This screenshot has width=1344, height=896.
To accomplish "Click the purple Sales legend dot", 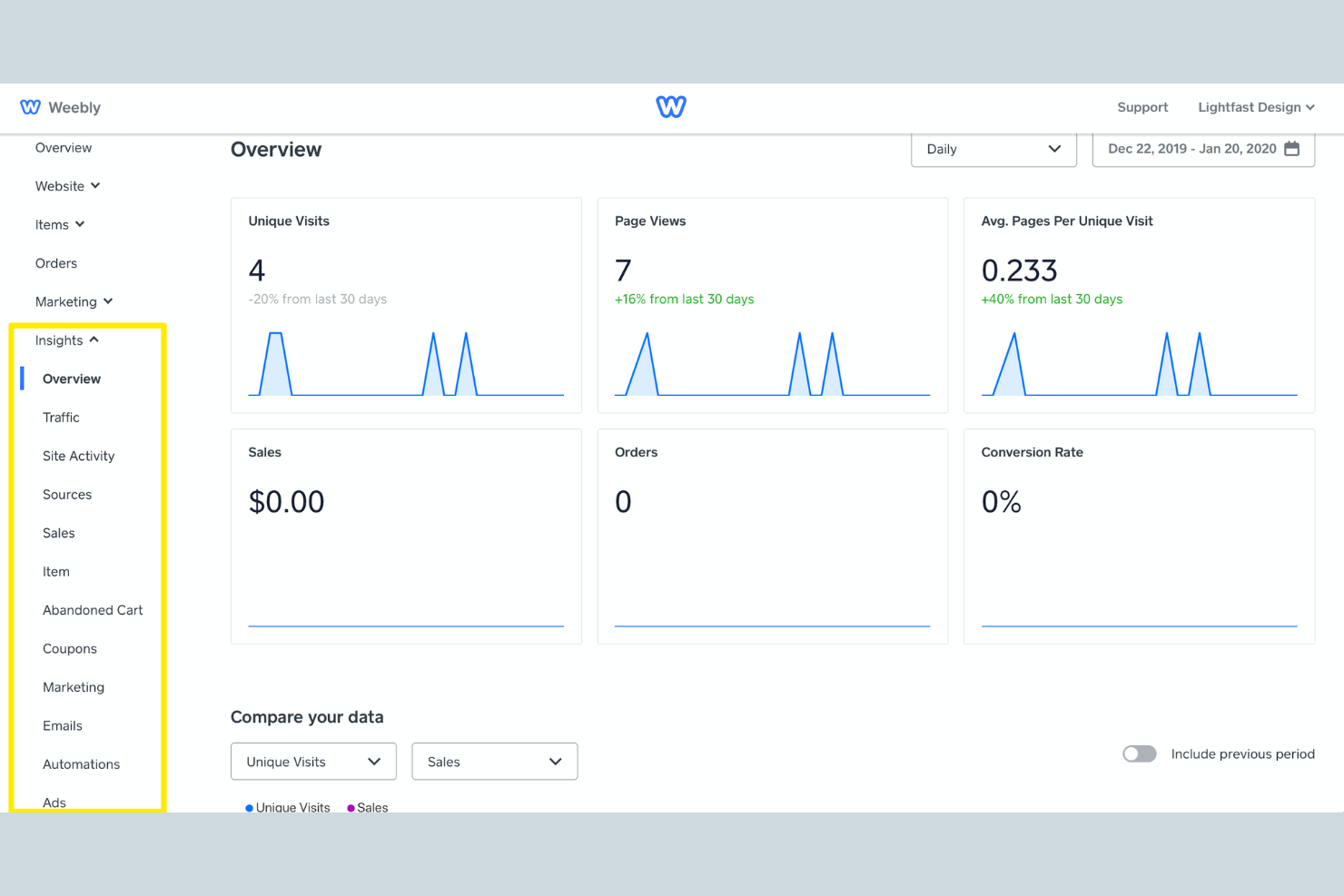I will (x=351, y=808).
